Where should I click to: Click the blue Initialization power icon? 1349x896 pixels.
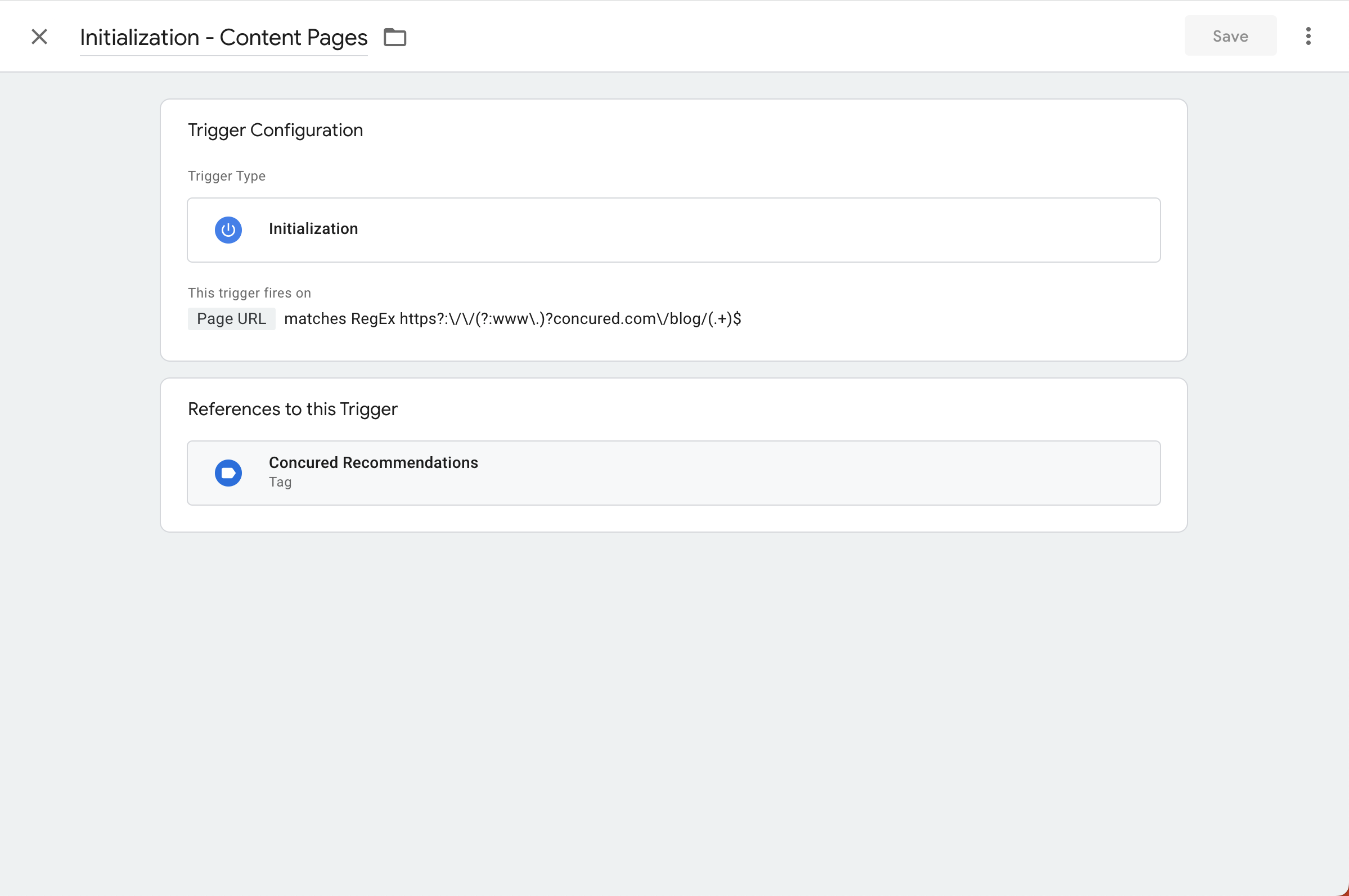pos(228,229)
